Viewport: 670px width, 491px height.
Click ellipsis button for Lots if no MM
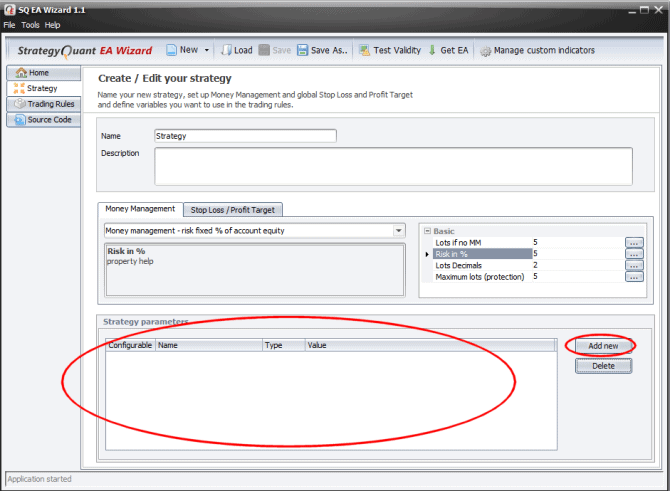(634, 243)
